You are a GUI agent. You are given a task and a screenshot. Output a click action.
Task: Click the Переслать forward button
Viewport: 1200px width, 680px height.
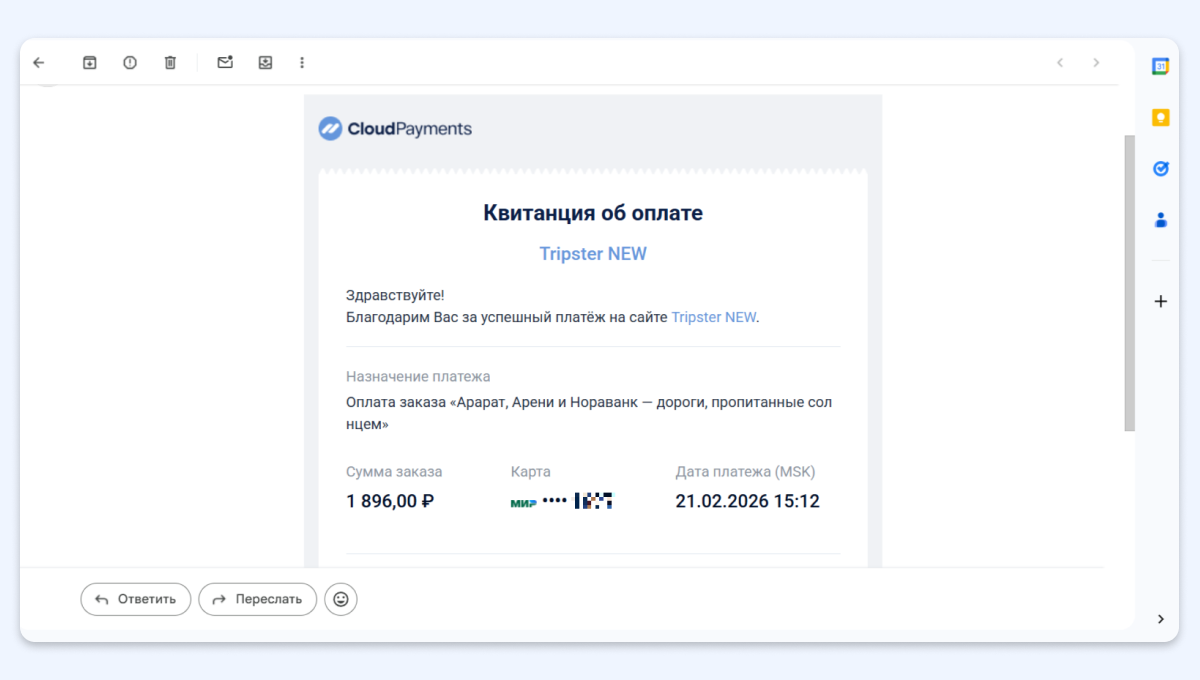pyautogui.click(x=258, y=599)
